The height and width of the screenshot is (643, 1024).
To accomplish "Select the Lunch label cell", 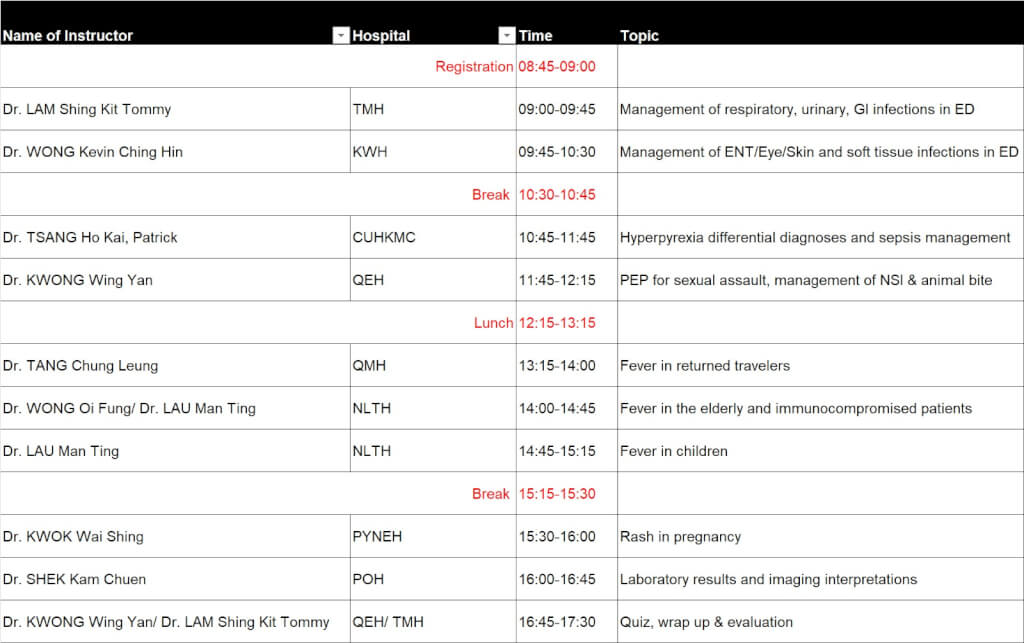I will click(492, 323).
